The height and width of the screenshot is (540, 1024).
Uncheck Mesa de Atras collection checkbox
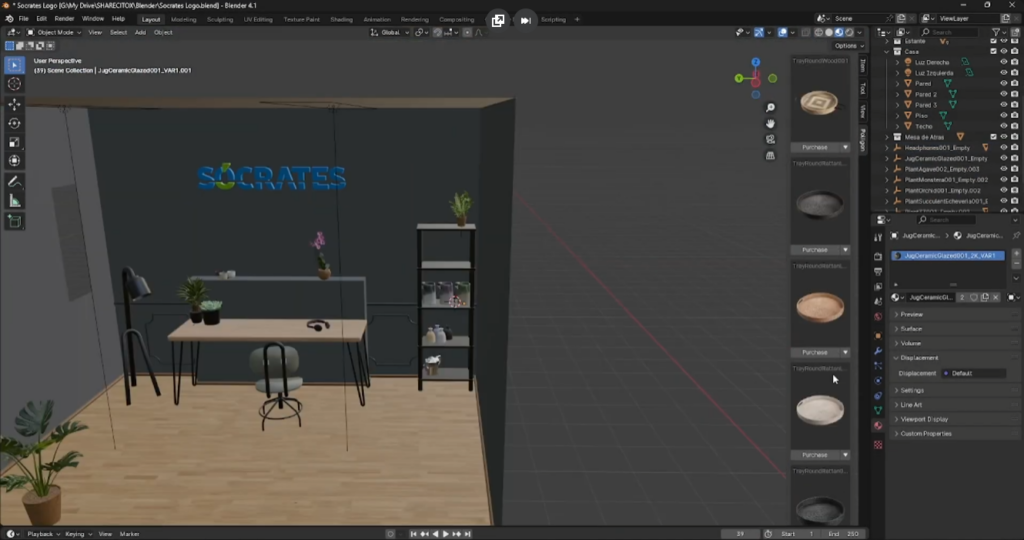[x=993, y=137]
